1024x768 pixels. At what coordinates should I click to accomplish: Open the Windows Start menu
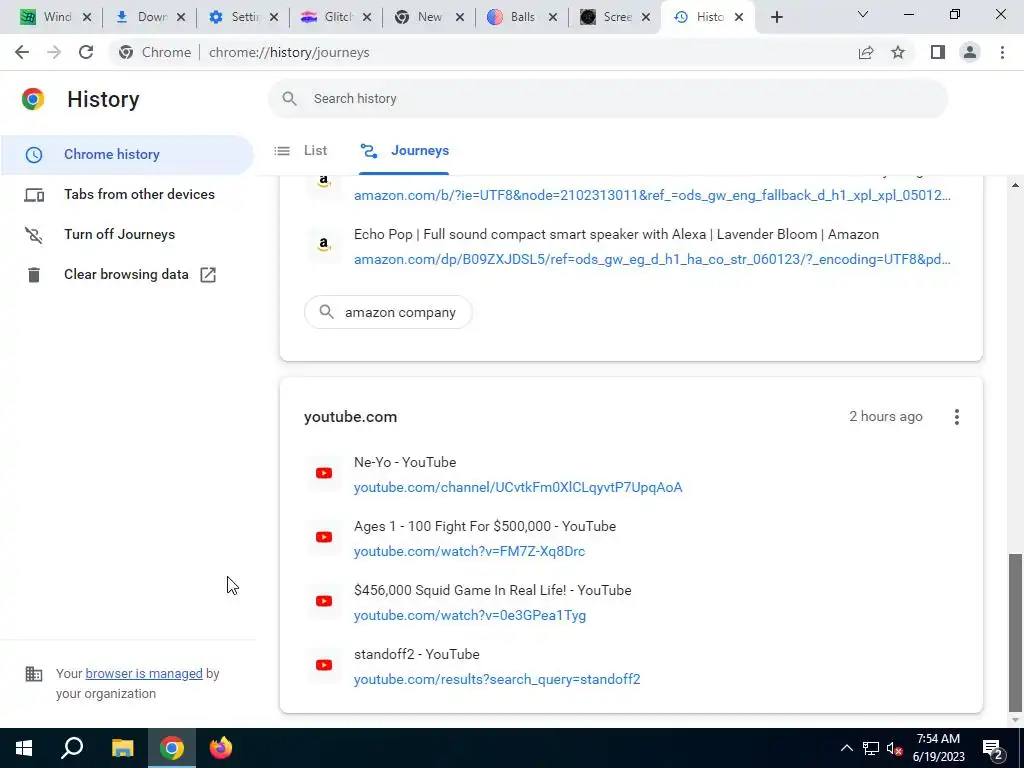[24, 748]
